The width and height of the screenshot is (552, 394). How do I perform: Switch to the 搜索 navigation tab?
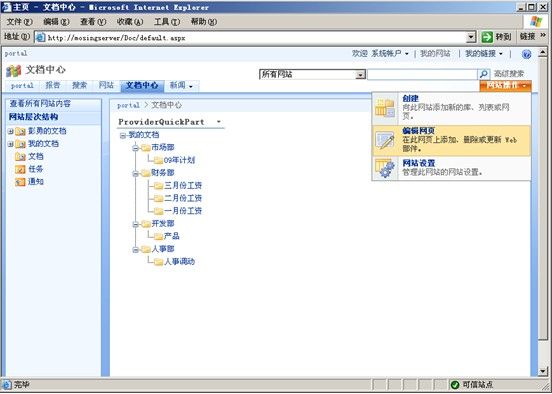click(x=79, y=86)
